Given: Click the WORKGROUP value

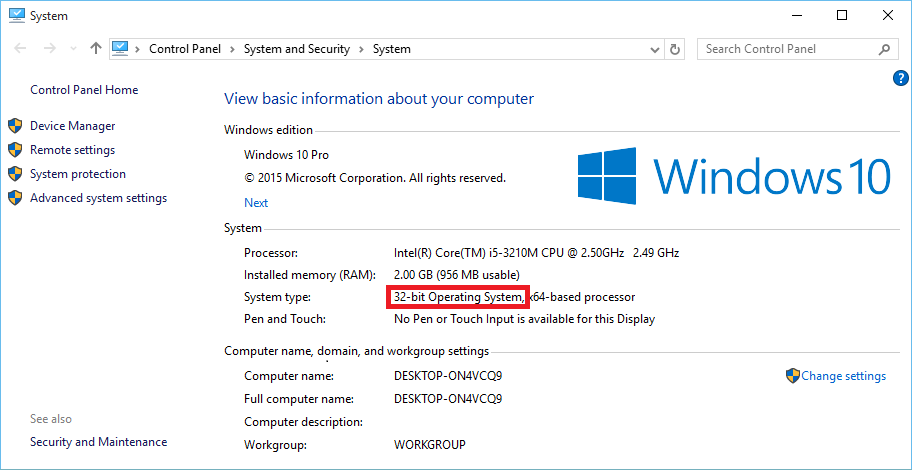Looking at the screenshot, I should point(430,445).
